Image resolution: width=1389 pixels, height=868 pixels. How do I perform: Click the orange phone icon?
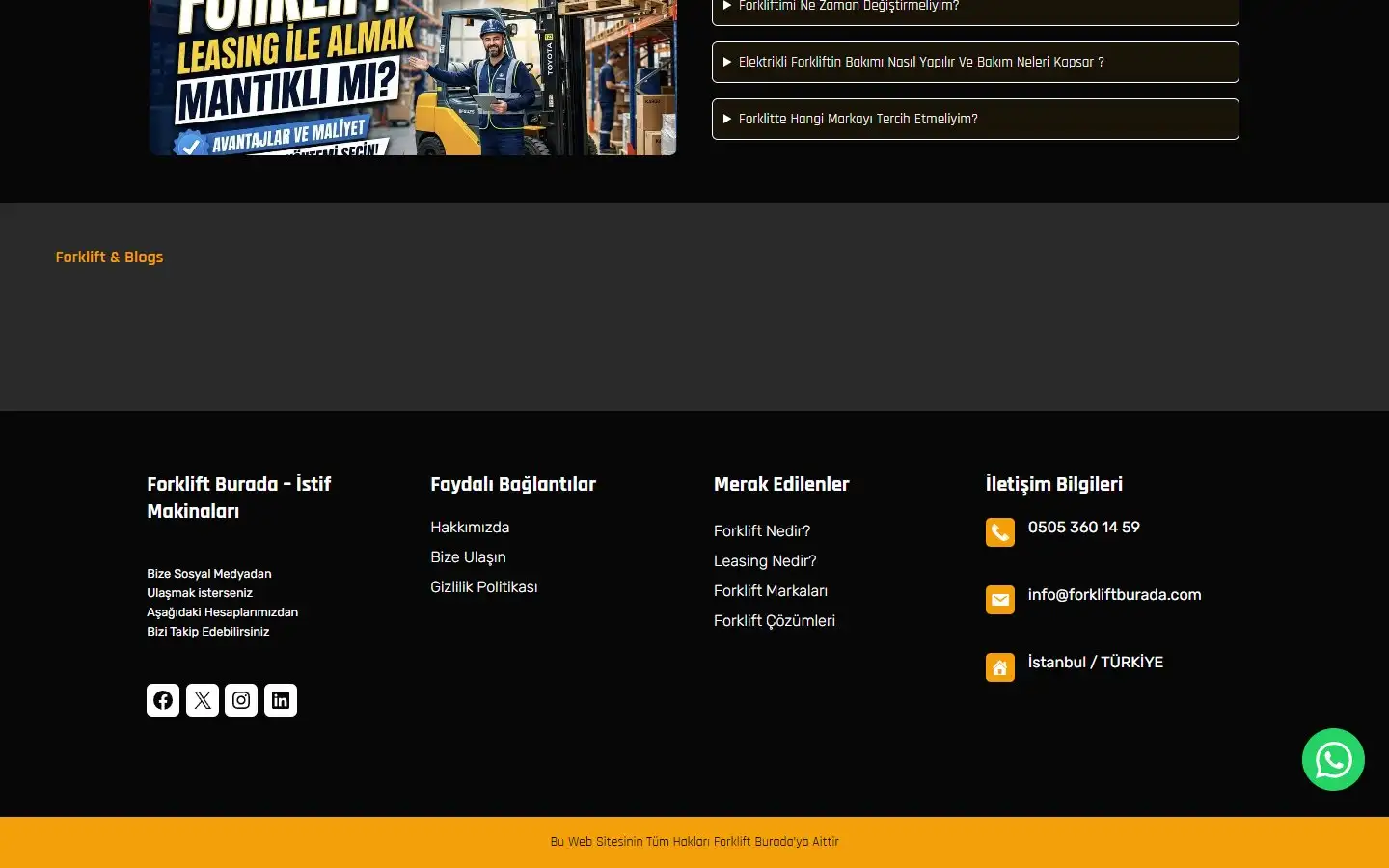coord(1000,532)
